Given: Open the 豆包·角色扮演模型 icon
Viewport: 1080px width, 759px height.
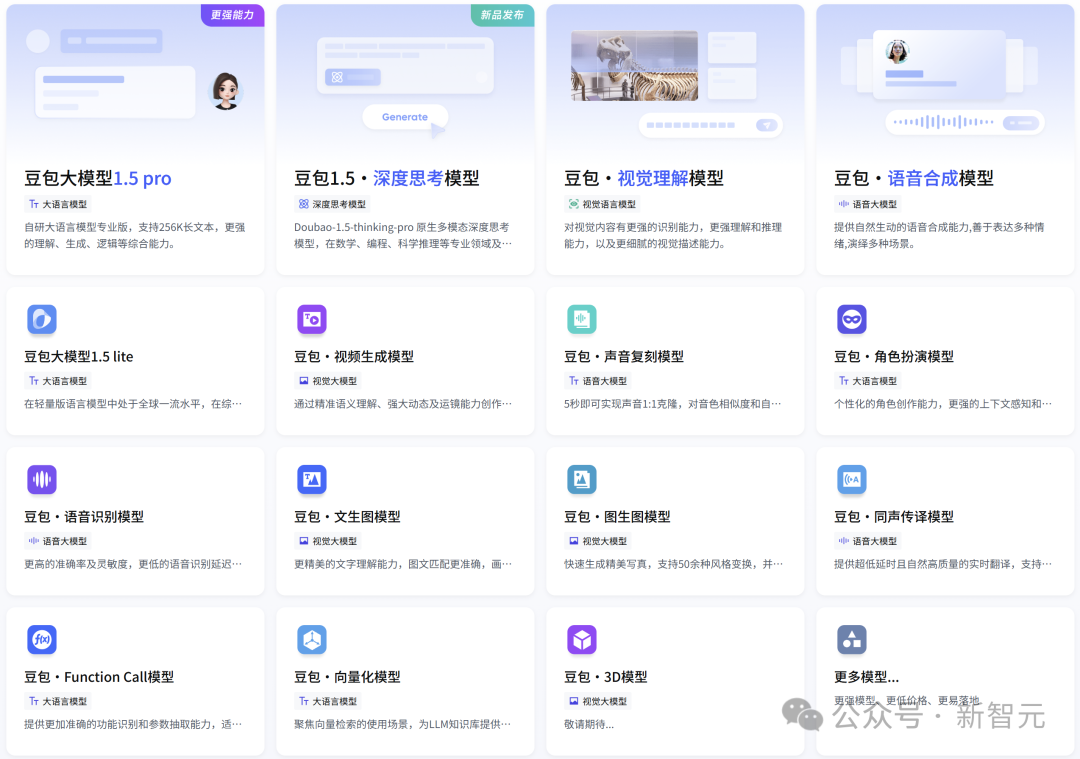Looking at the screenshot, I should click(852, 319).
